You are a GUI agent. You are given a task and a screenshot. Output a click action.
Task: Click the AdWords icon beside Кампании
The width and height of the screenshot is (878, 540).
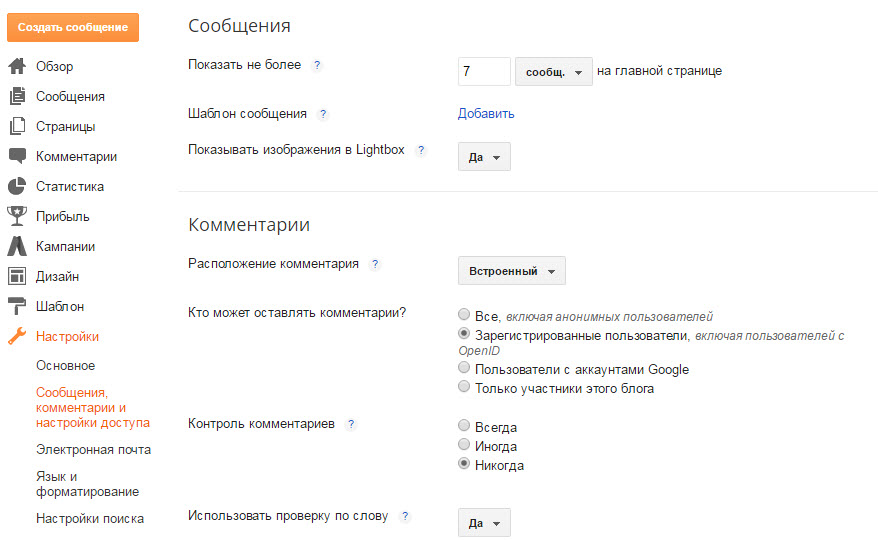16,246
